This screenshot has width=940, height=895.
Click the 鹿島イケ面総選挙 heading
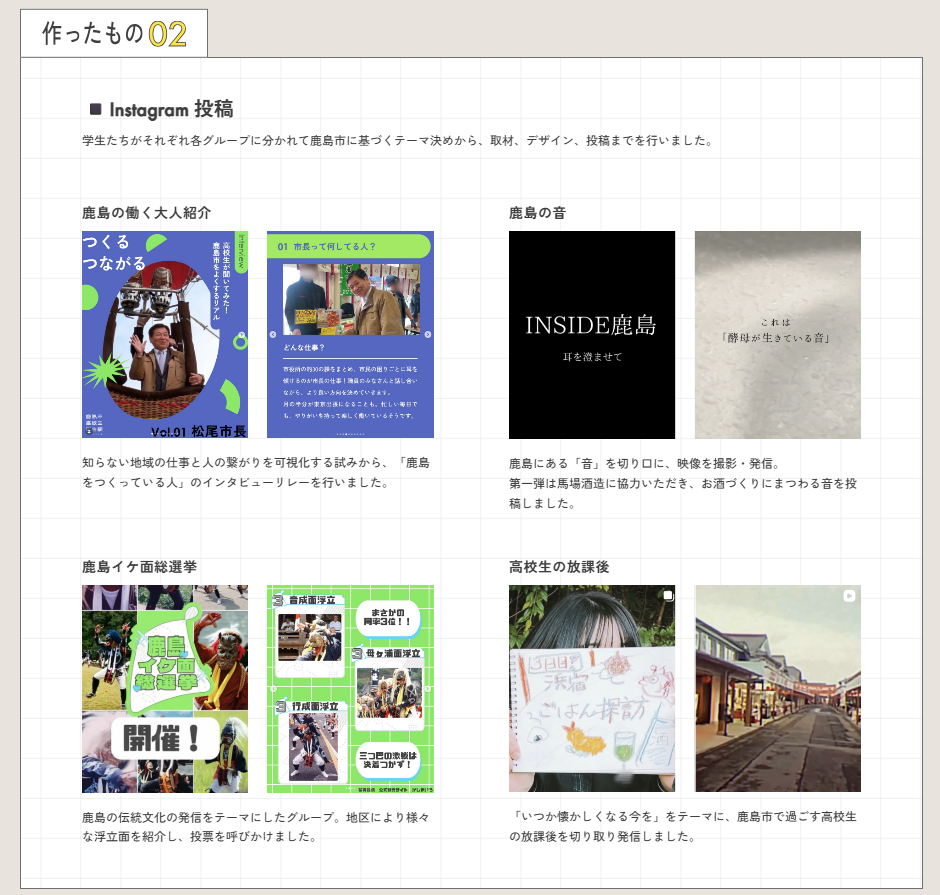(x=139, y=567)
